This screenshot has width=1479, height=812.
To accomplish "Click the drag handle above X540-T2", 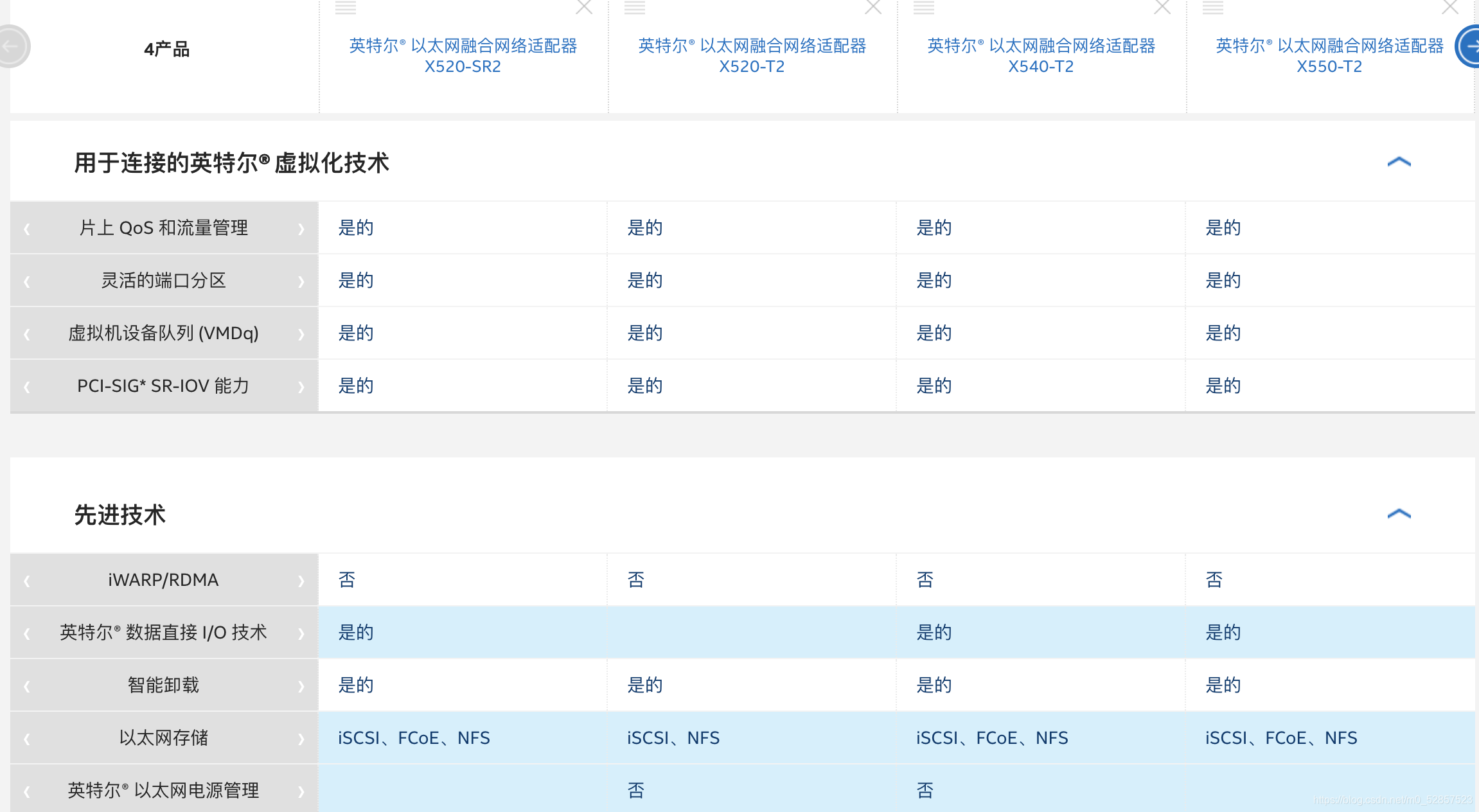I will [x=924, y=7].
